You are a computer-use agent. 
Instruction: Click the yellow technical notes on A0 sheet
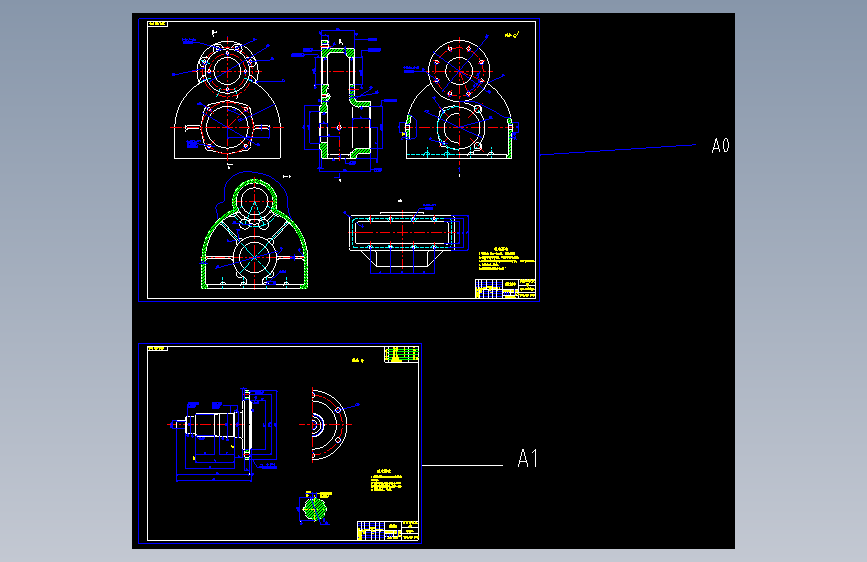[506, 259]
